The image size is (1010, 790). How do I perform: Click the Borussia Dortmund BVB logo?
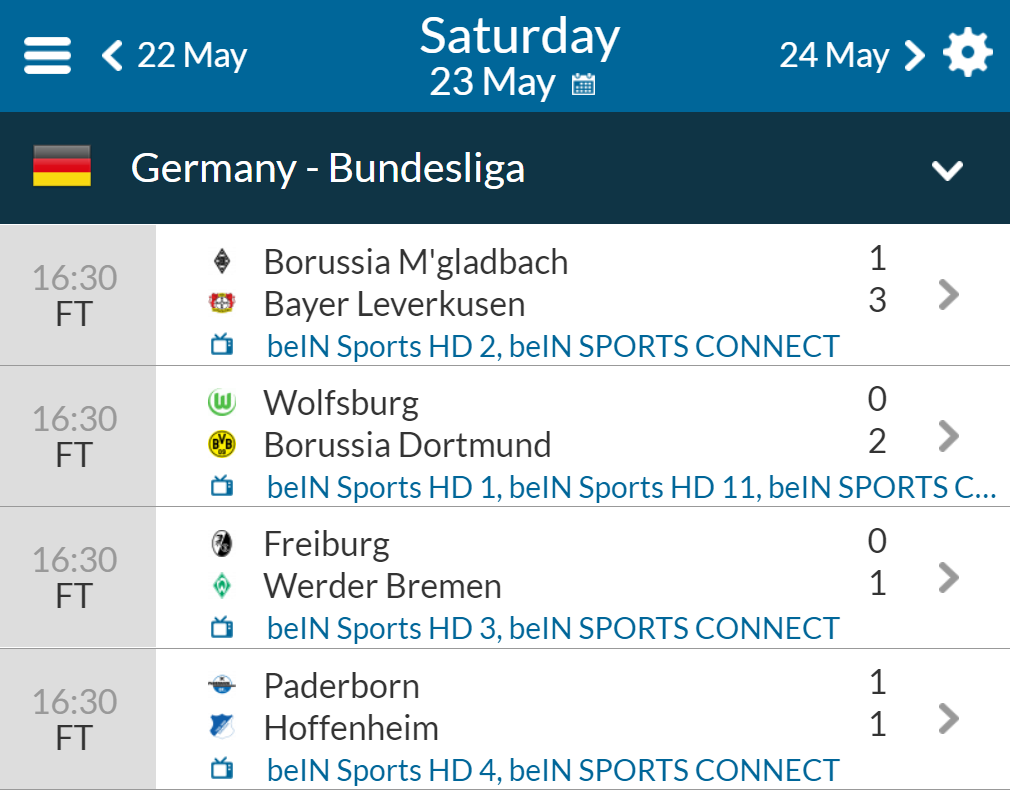pos(222,445)
